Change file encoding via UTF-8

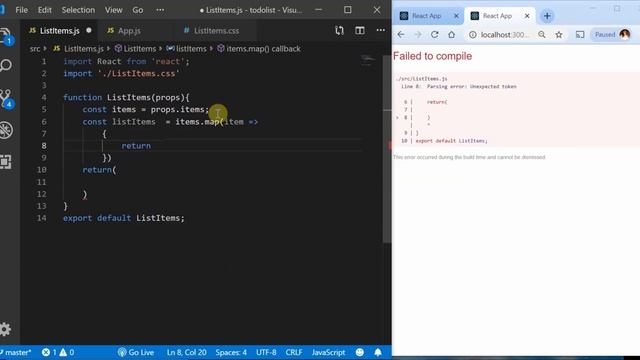pos(266,352)
